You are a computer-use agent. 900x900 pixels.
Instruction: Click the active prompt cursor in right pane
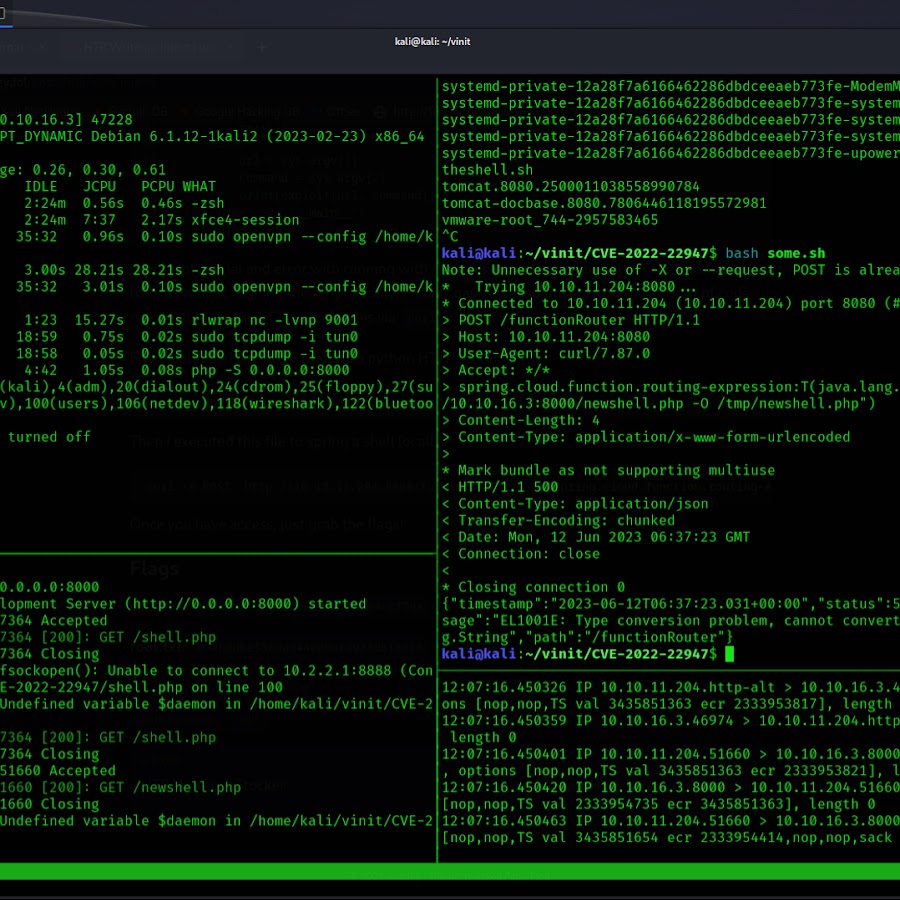[x=729, y=654]
